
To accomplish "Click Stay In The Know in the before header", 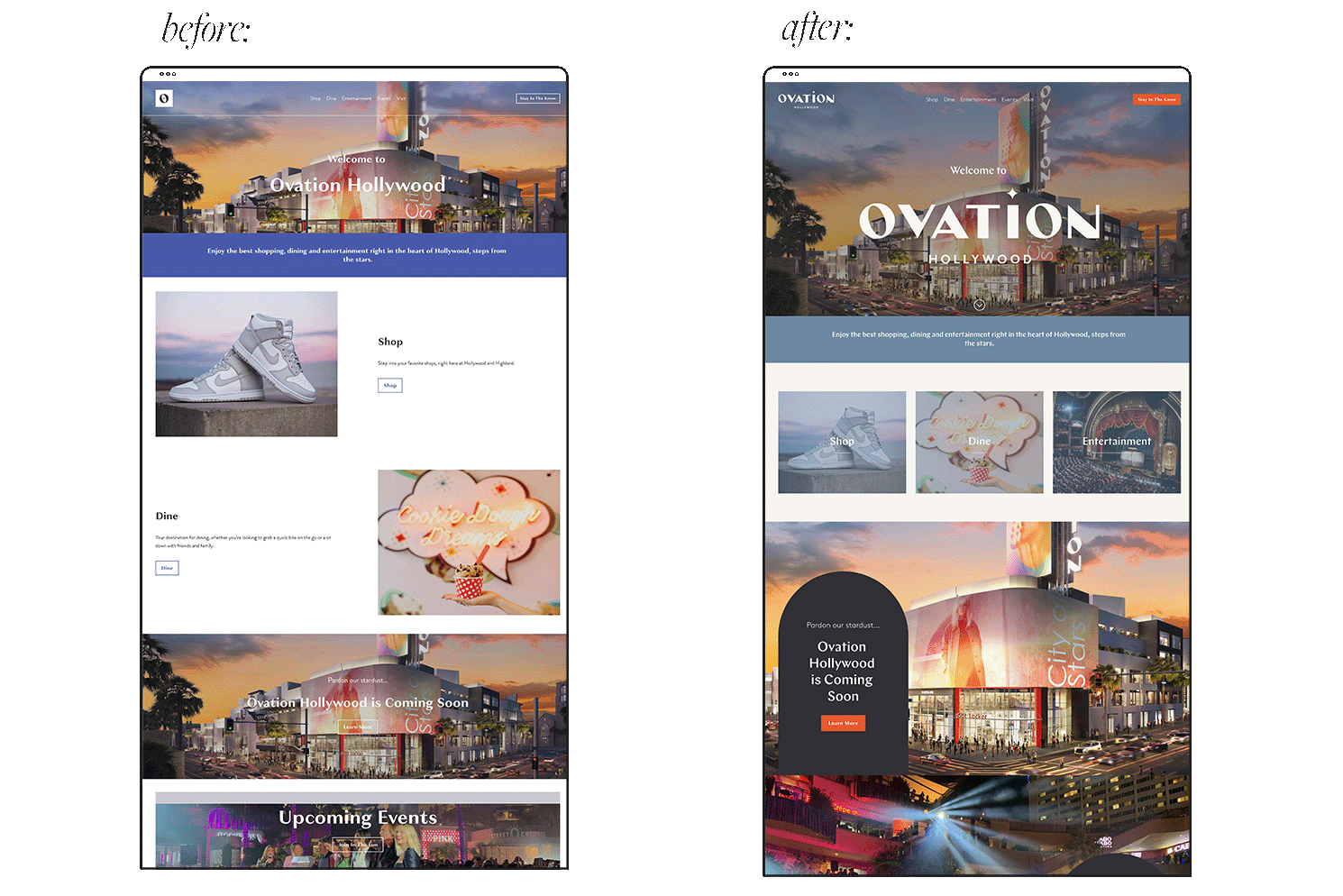I will point(538,98).
